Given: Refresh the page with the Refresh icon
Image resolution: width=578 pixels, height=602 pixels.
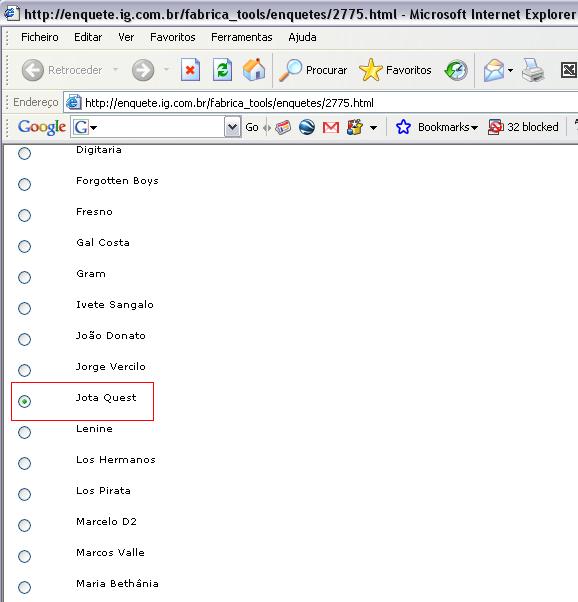Looking at the screenshot, I should [222, 70].
